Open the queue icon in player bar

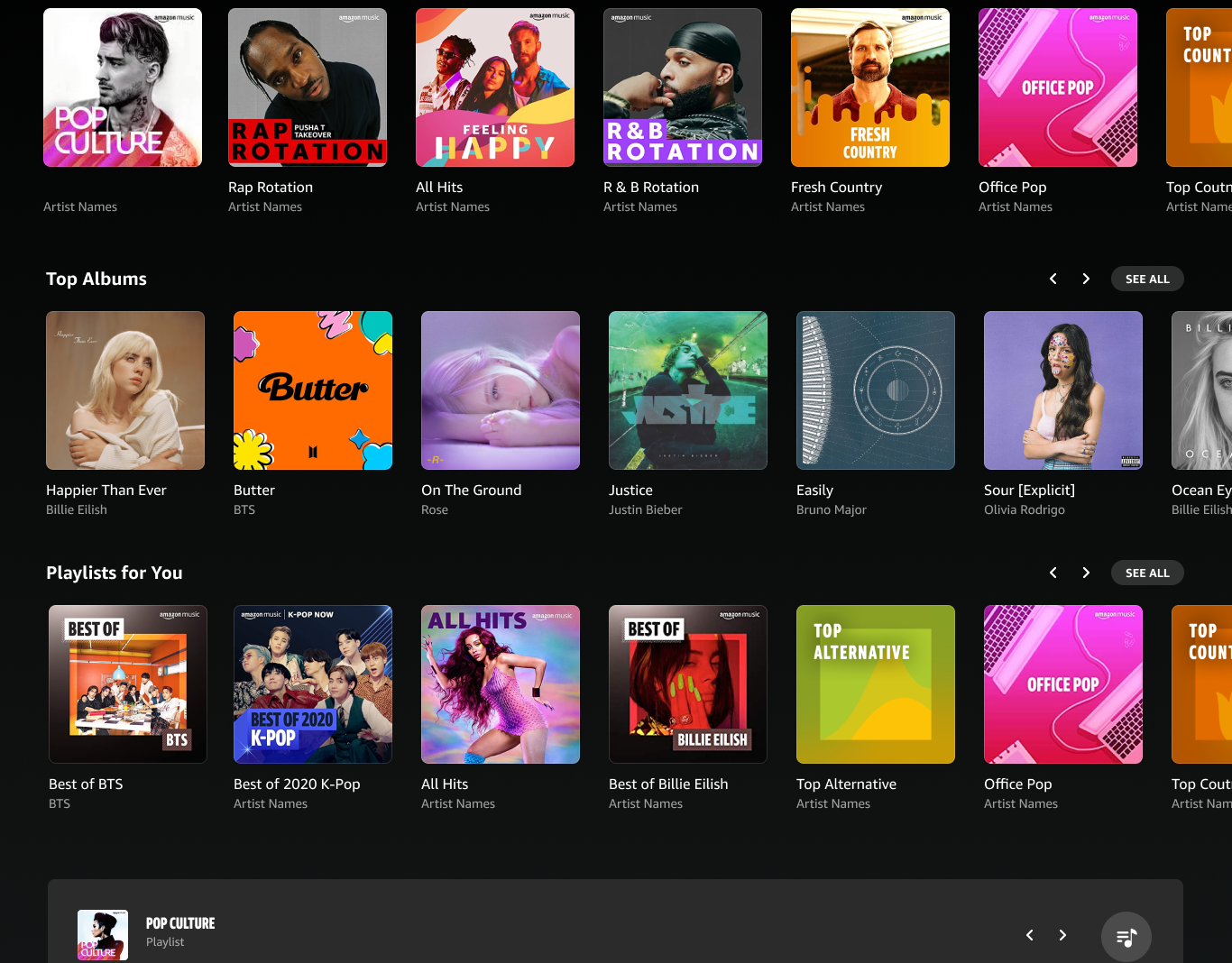point(1126,937)
